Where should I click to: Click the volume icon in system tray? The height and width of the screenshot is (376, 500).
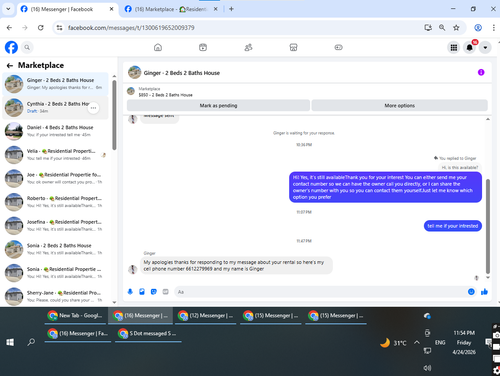427,368
